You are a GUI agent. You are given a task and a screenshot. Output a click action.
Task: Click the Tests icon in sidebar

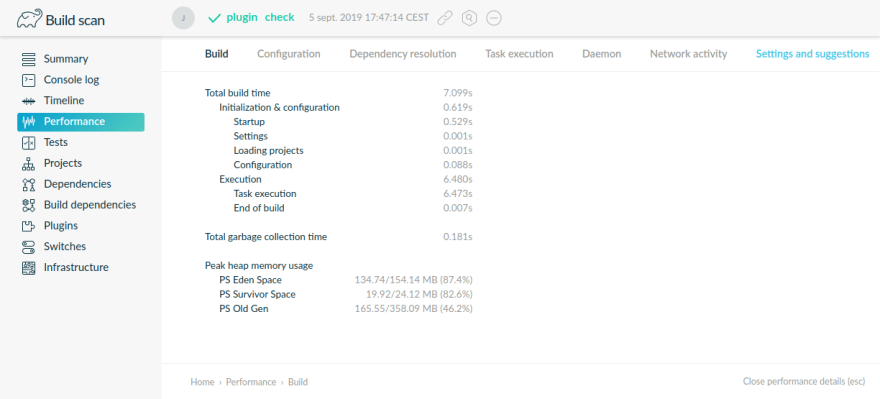point(28,143)
